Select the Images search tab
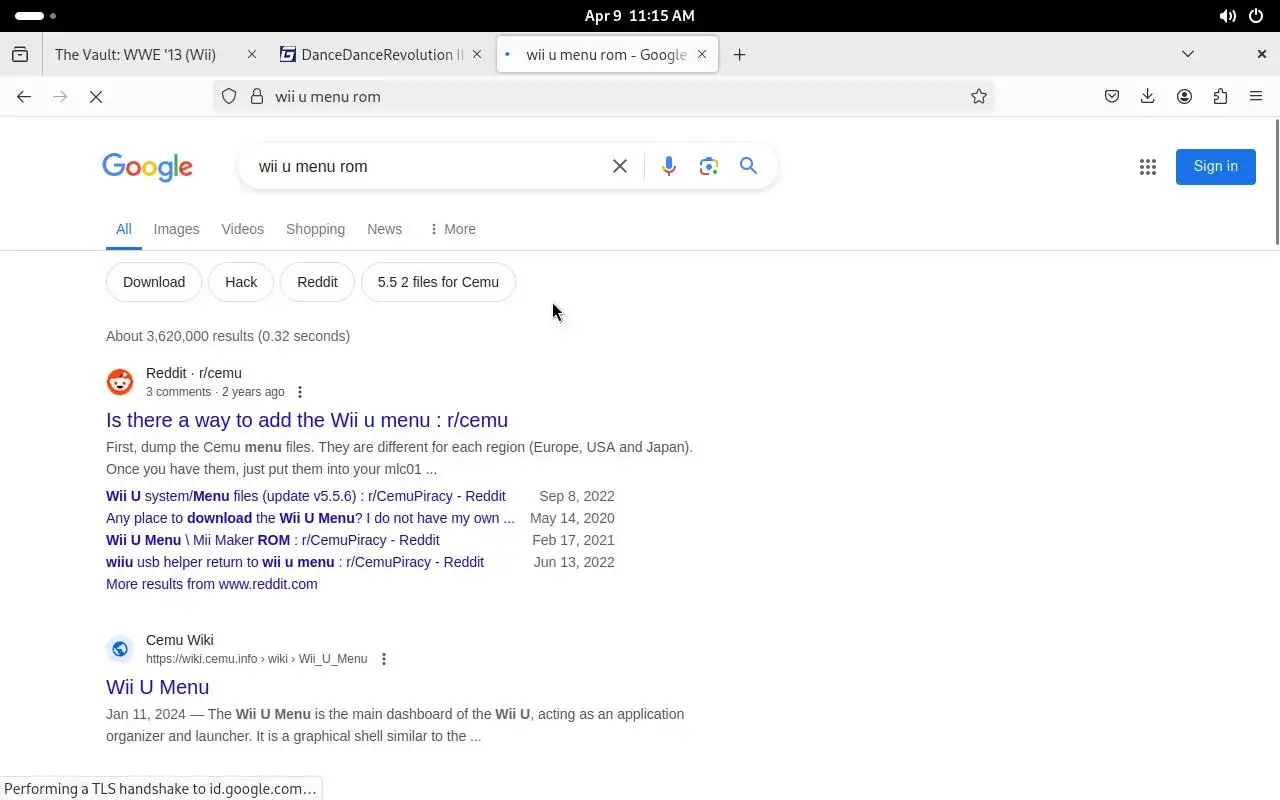Screen dimensions: 1280x800 pyautogui.click(x=176, y=229)
